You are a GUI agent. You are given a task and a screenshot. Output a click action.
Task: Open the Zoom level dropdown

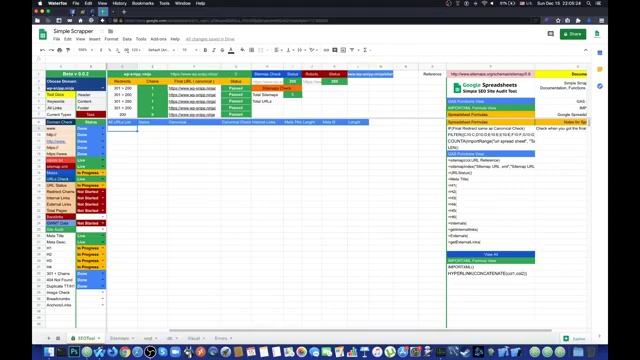pos(85,50)
